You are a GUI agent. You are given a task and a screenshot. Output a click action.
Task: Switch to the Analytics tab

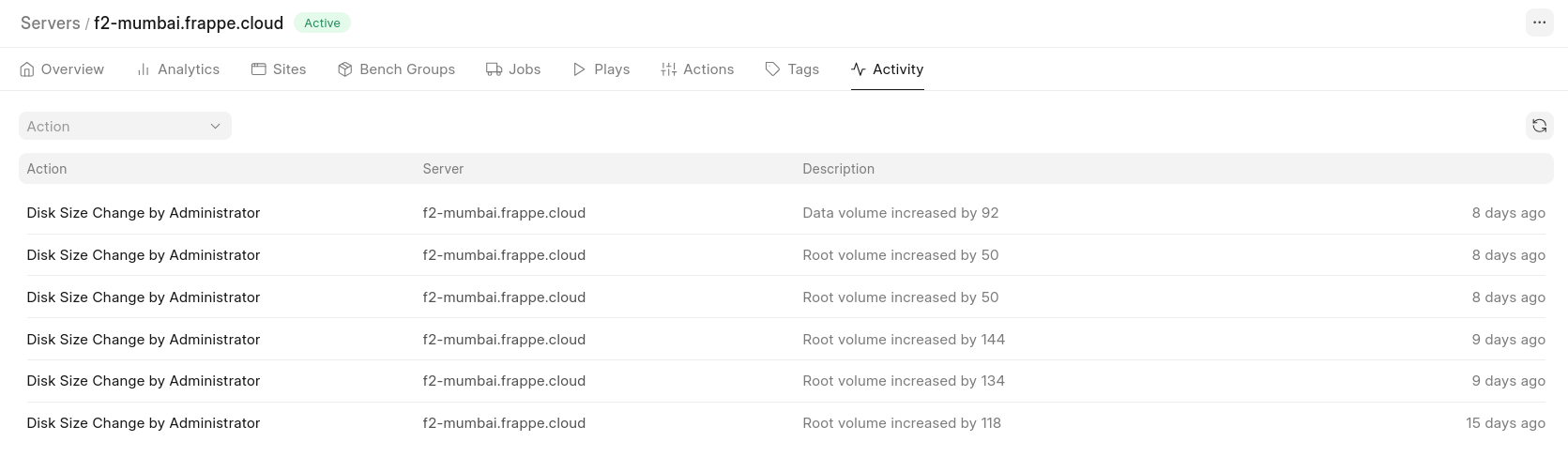click(x=177, y=69)
